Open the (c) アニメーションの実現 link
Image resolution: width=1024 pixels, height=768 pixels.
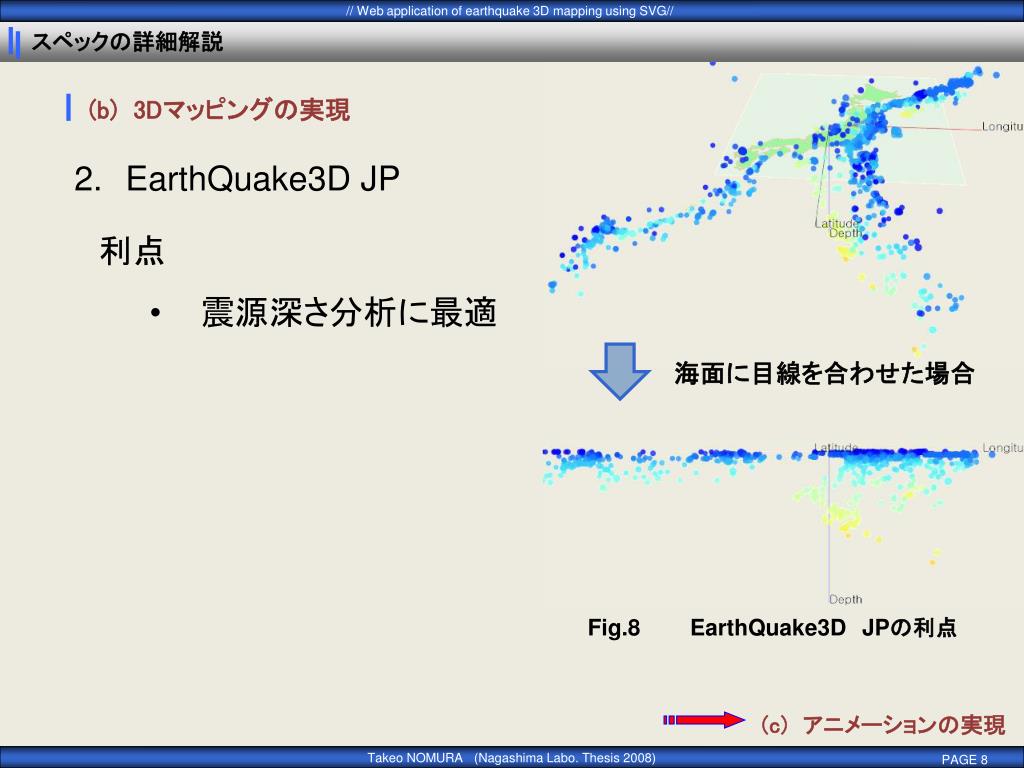[x=883, y=725]
